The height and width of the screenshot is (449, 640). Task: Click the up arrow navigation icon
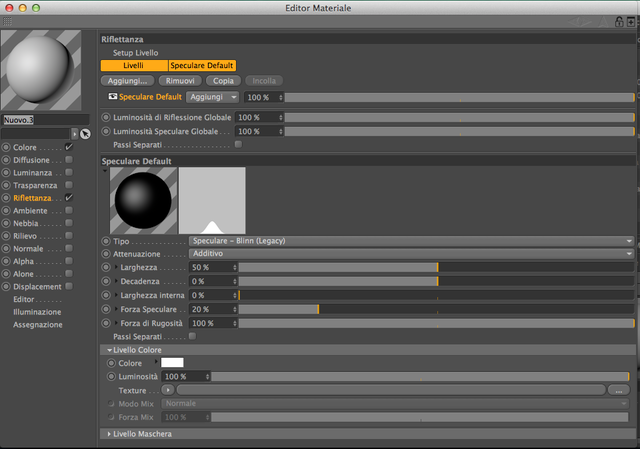click(603, 22)
